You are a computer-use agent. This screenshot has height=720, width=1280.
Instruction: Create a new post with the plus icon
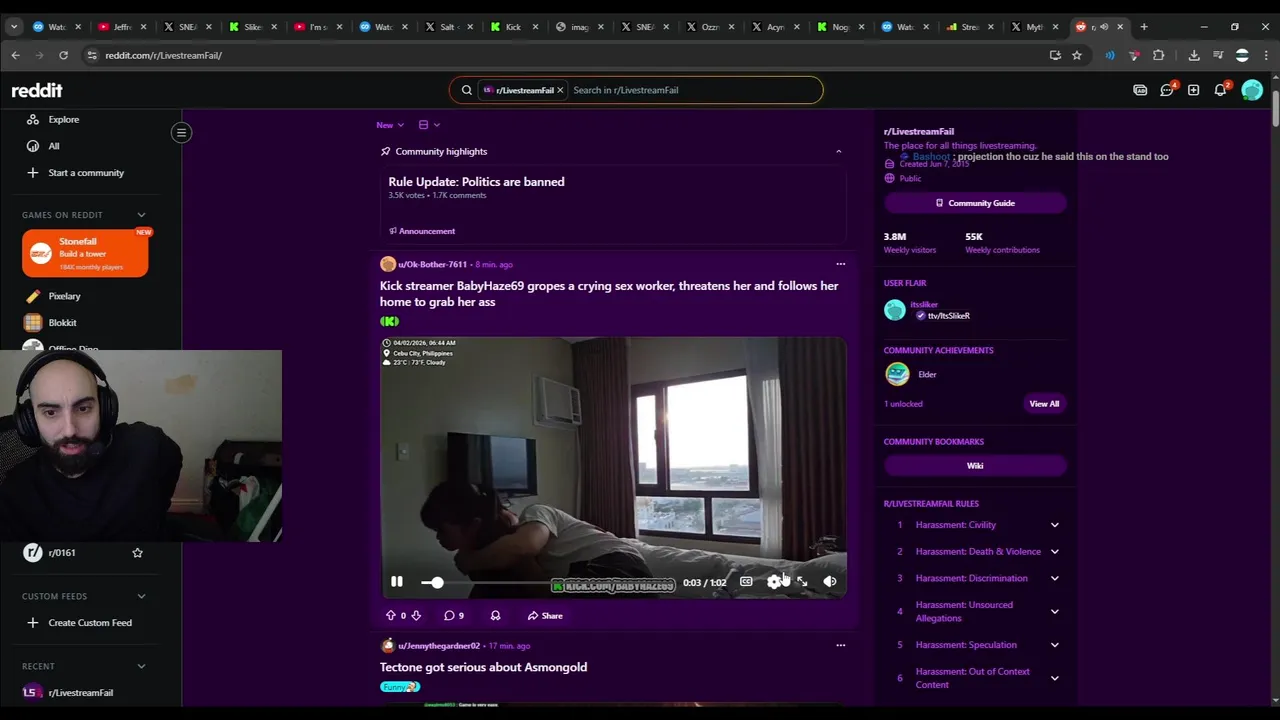[x=1193, y=90]
